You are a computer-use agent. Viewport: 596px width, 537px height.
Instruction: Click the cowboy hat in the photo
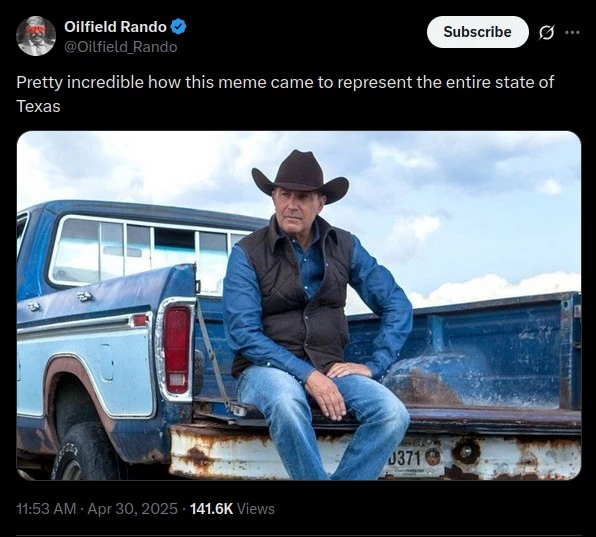tap(300, 177)
